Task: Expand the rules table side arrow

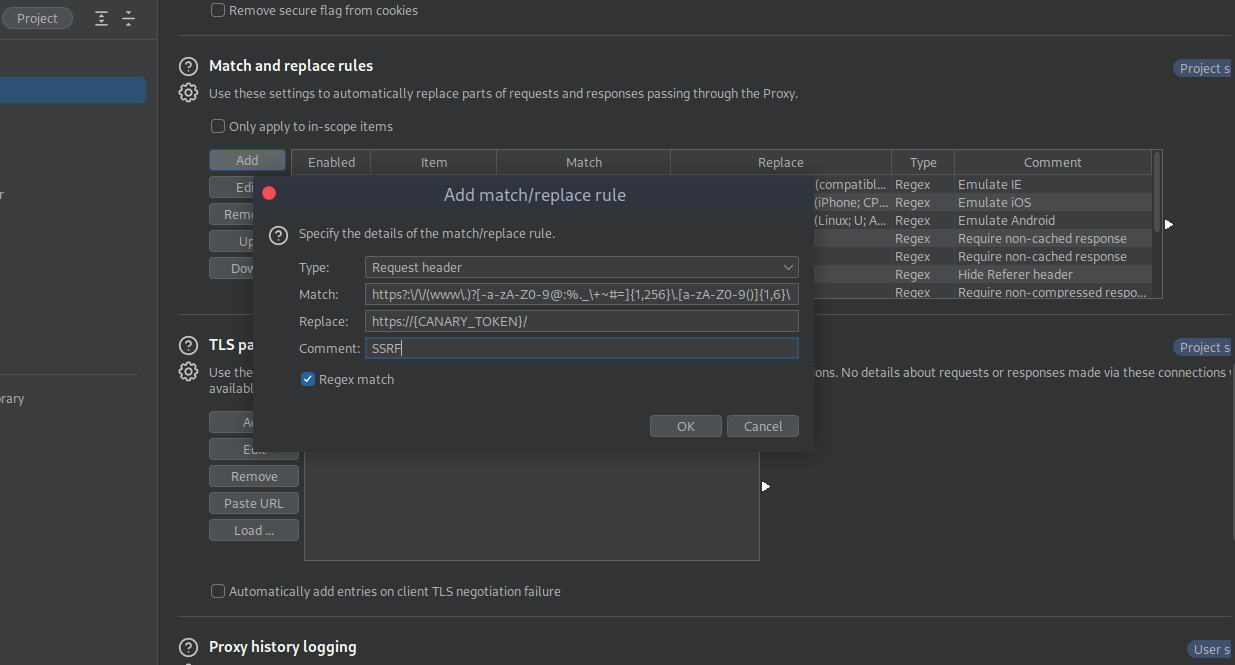Action: [1168, 224]
